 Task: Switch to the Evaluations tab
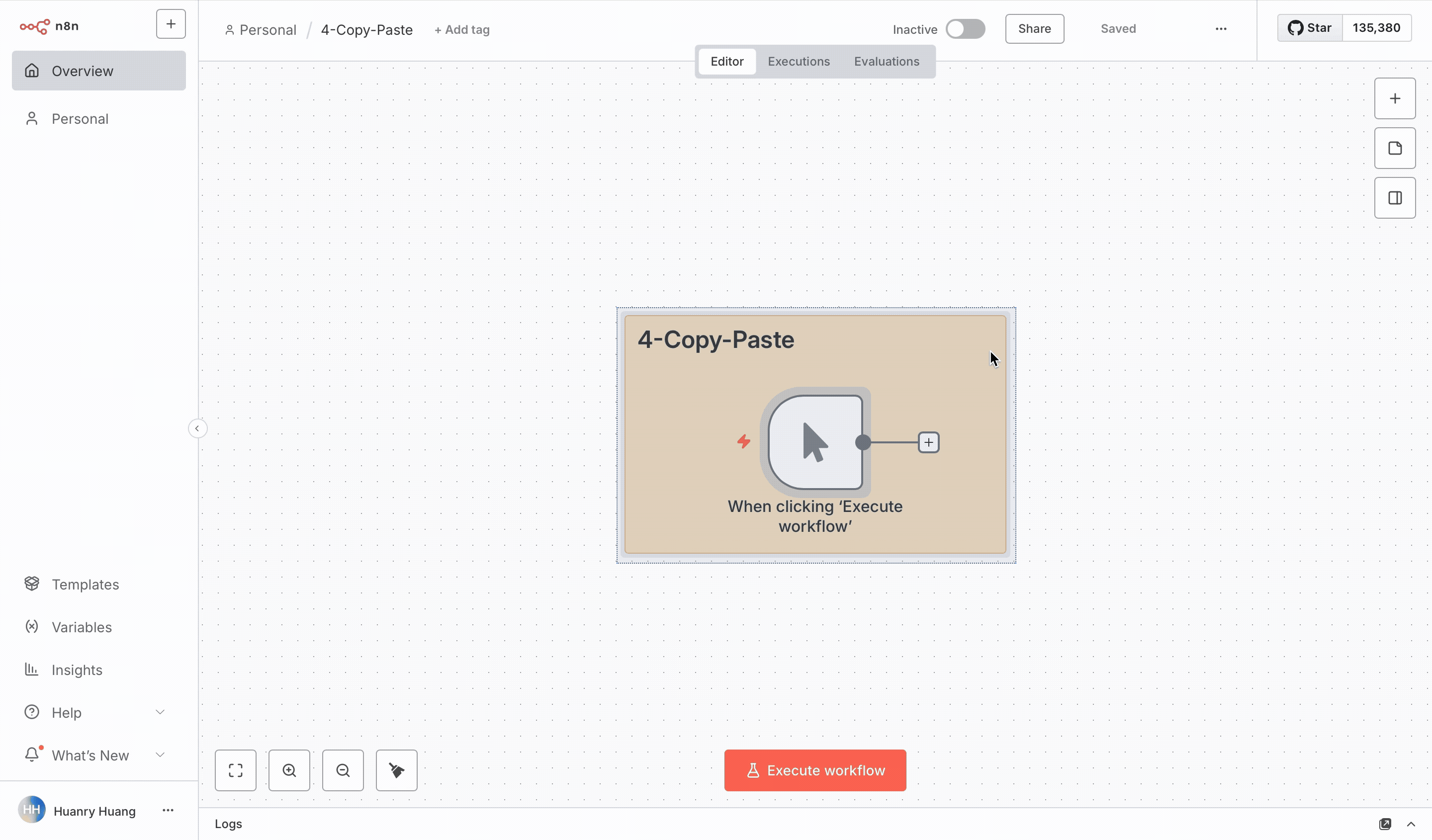point(887,61)
